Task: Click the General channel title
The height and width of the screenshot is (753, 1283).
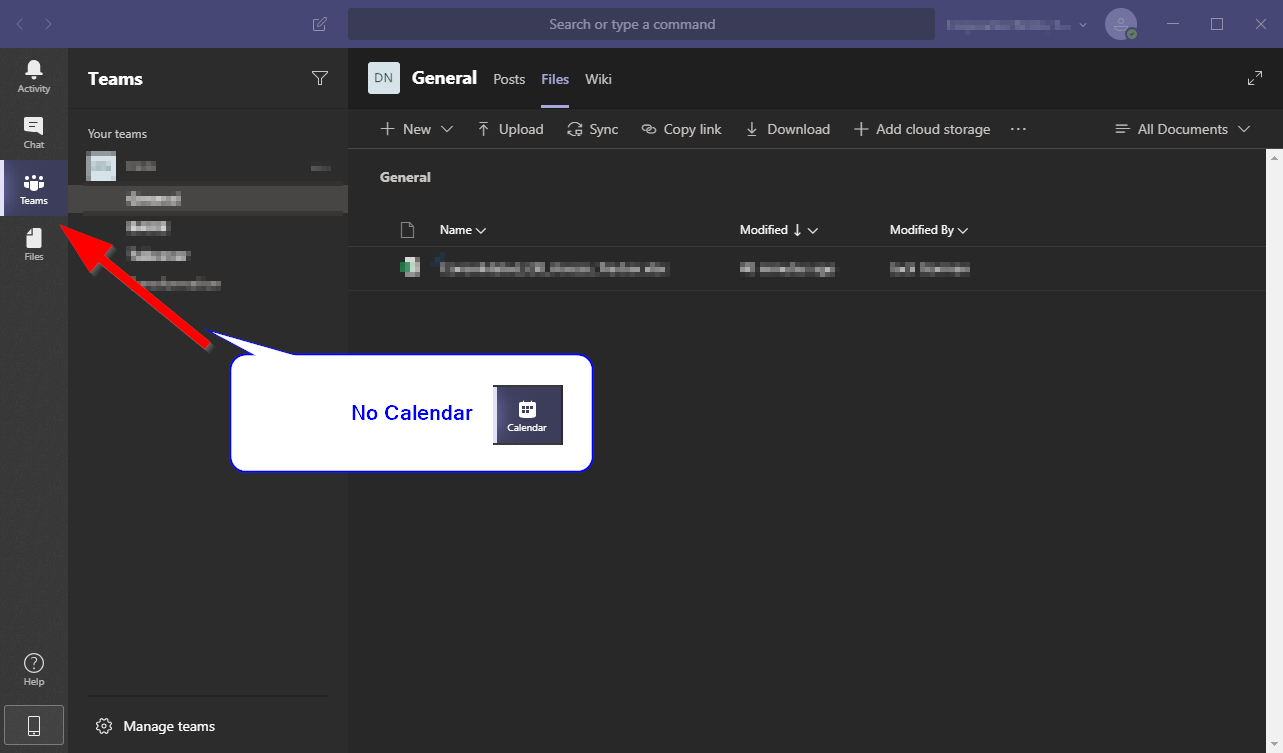Action: pos(444,78)
